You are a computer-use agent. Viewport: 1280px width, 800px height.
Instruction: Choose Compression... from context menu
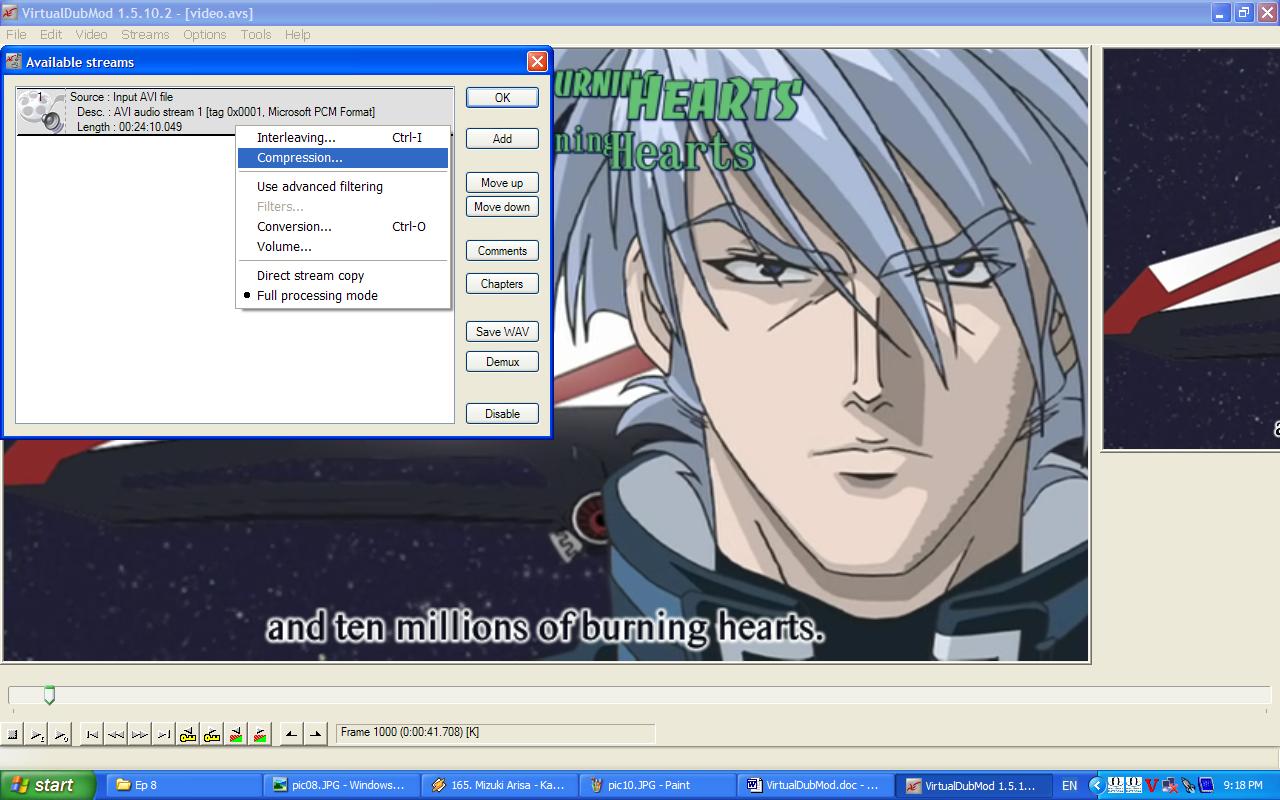[342, 158]
